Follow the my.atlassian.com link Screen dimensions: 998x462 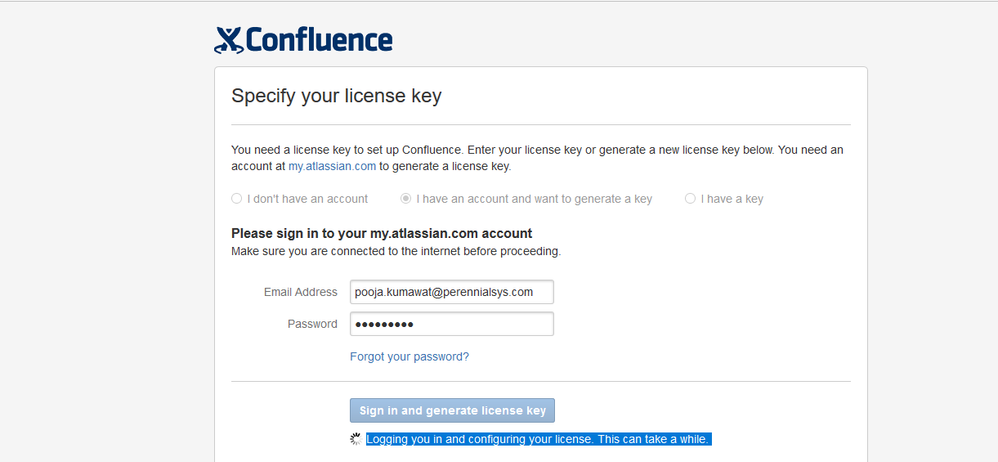pyautogui.click(x=332, y=167)
